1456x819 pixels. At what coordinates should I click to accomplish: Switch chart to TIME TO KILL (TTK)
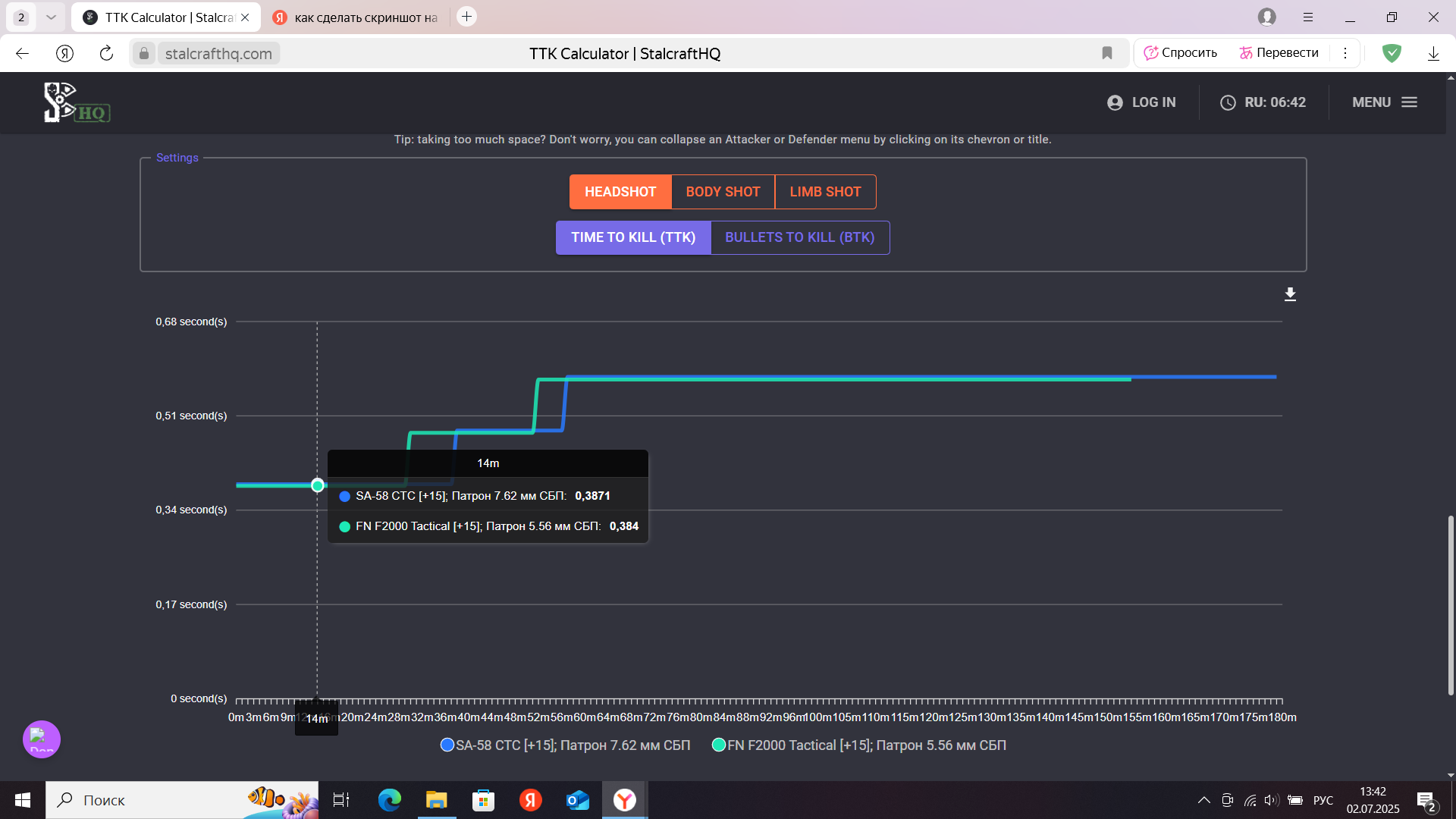pos(633,237)
